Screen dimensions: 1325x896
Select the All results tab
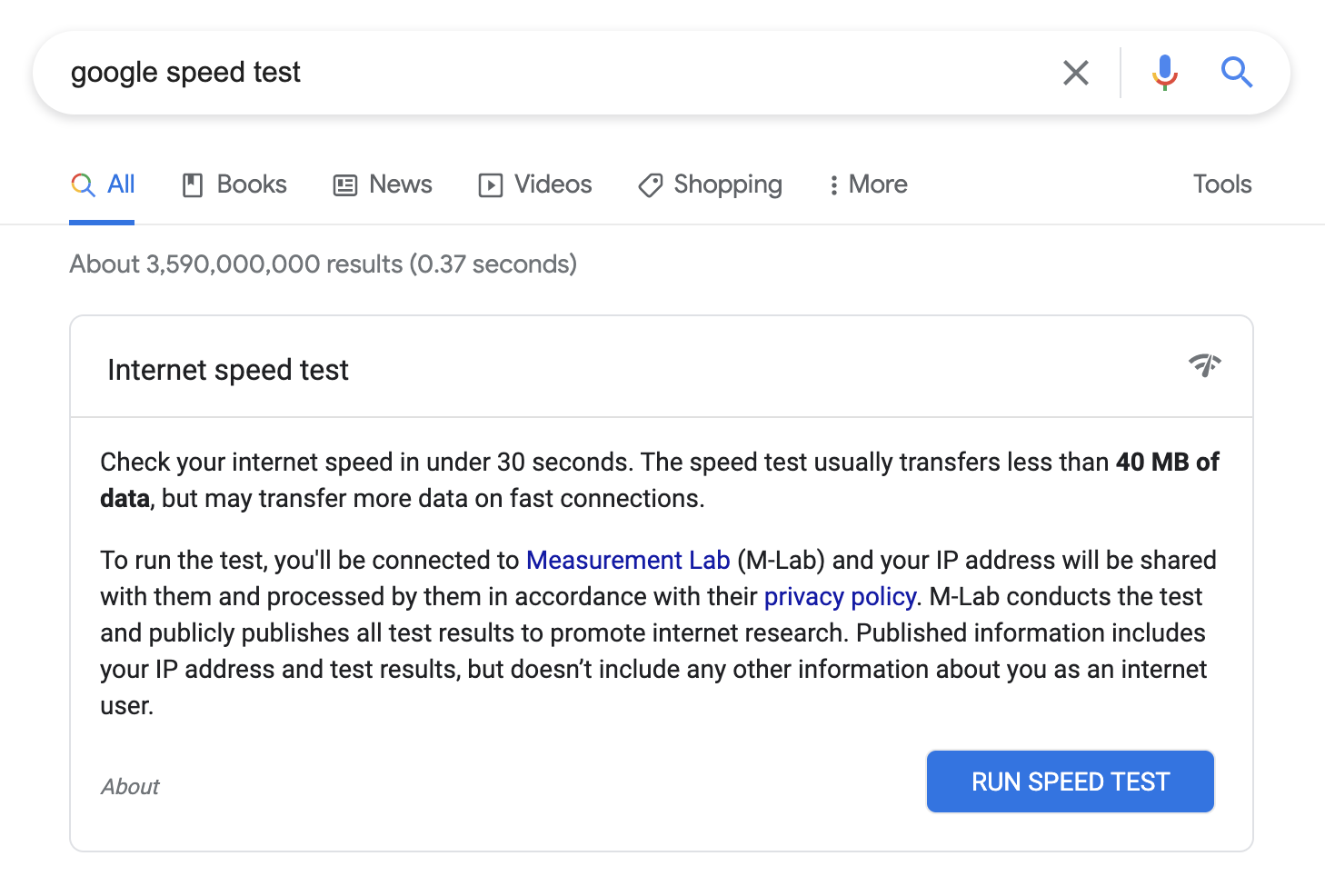(103, 184)
